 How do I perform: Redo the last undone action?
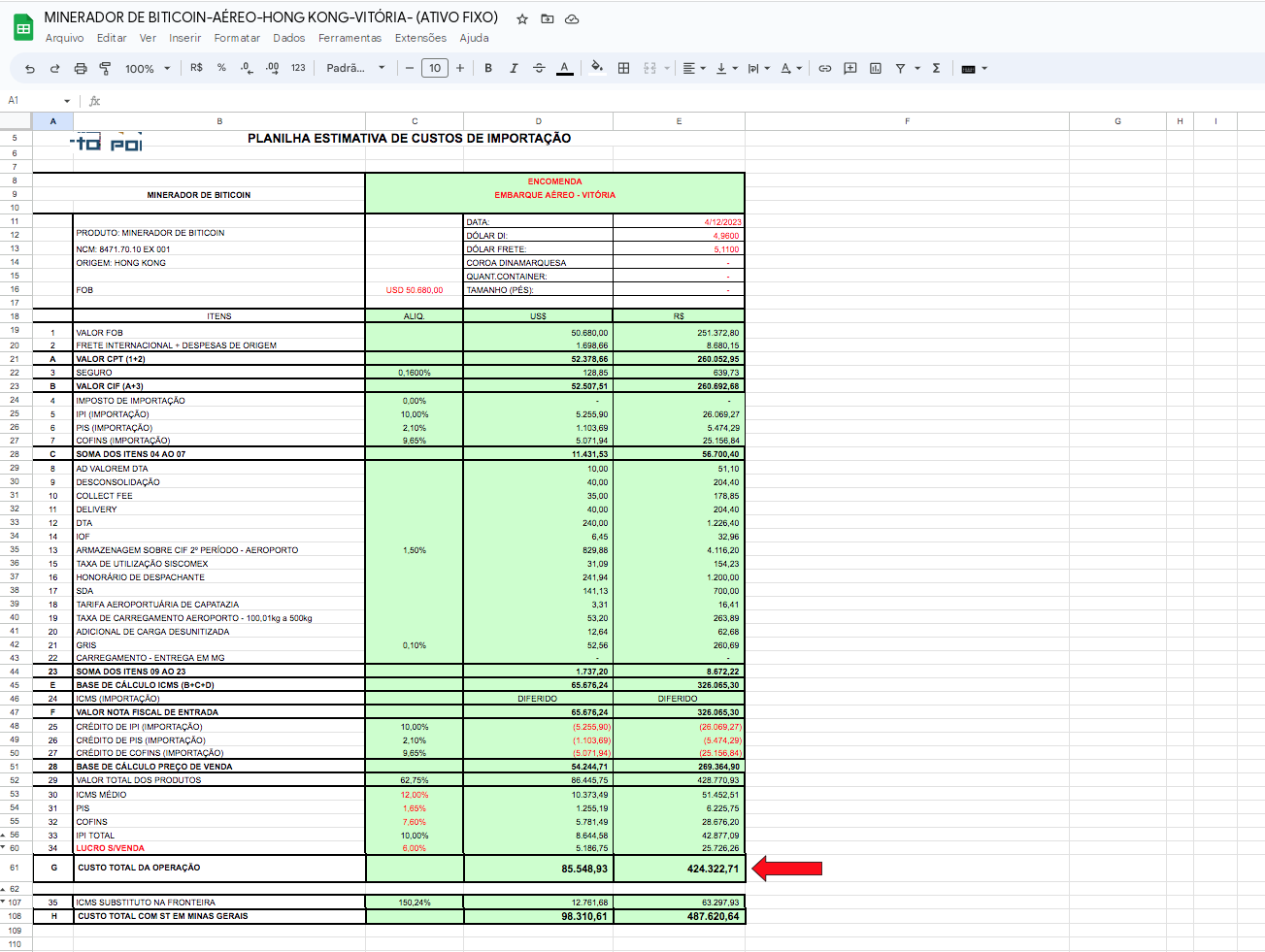pos(55,69)
